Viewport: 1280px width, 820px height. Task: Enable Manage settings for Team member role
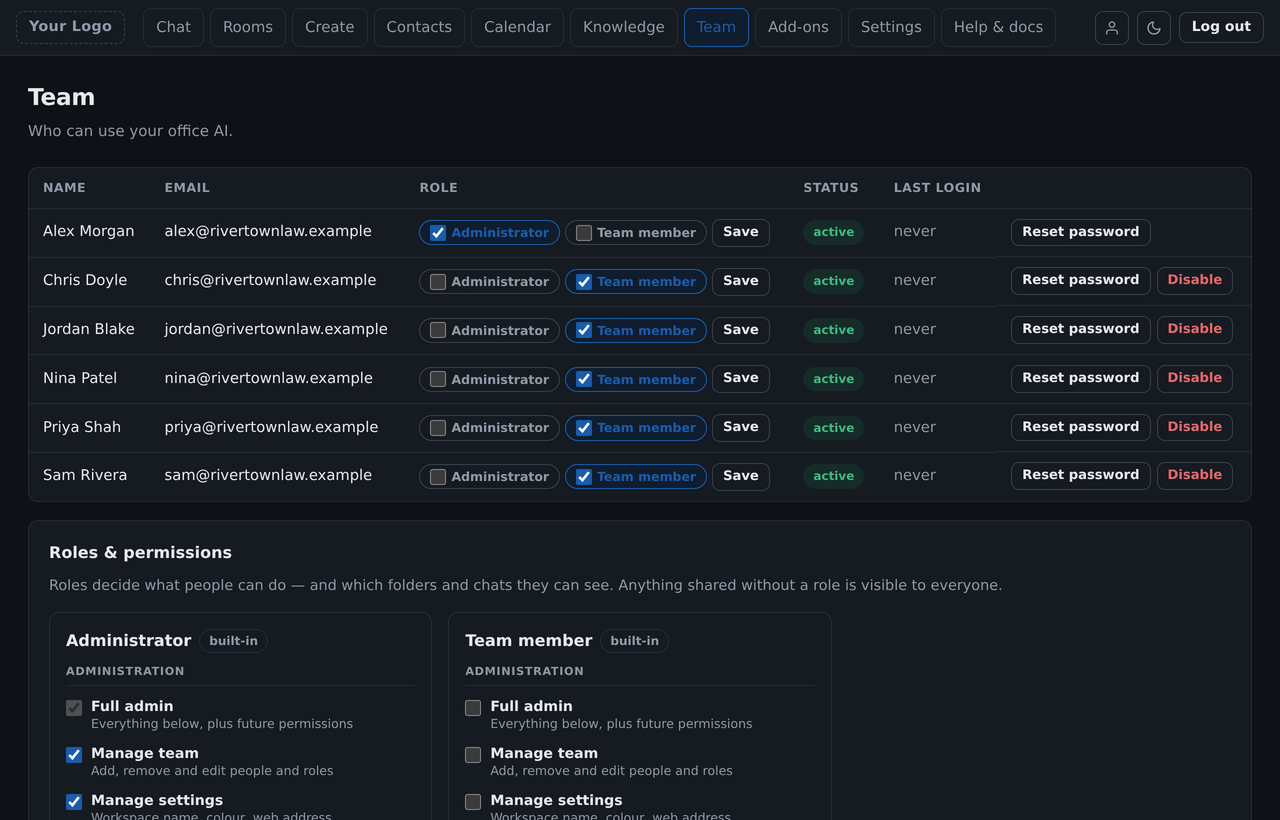pos(473,802)
